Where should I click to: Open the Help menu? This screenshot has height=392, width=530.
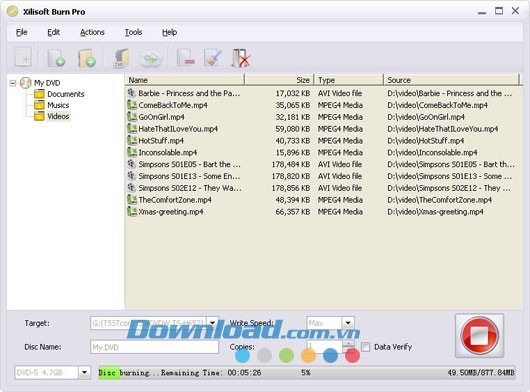pos(169,32)
